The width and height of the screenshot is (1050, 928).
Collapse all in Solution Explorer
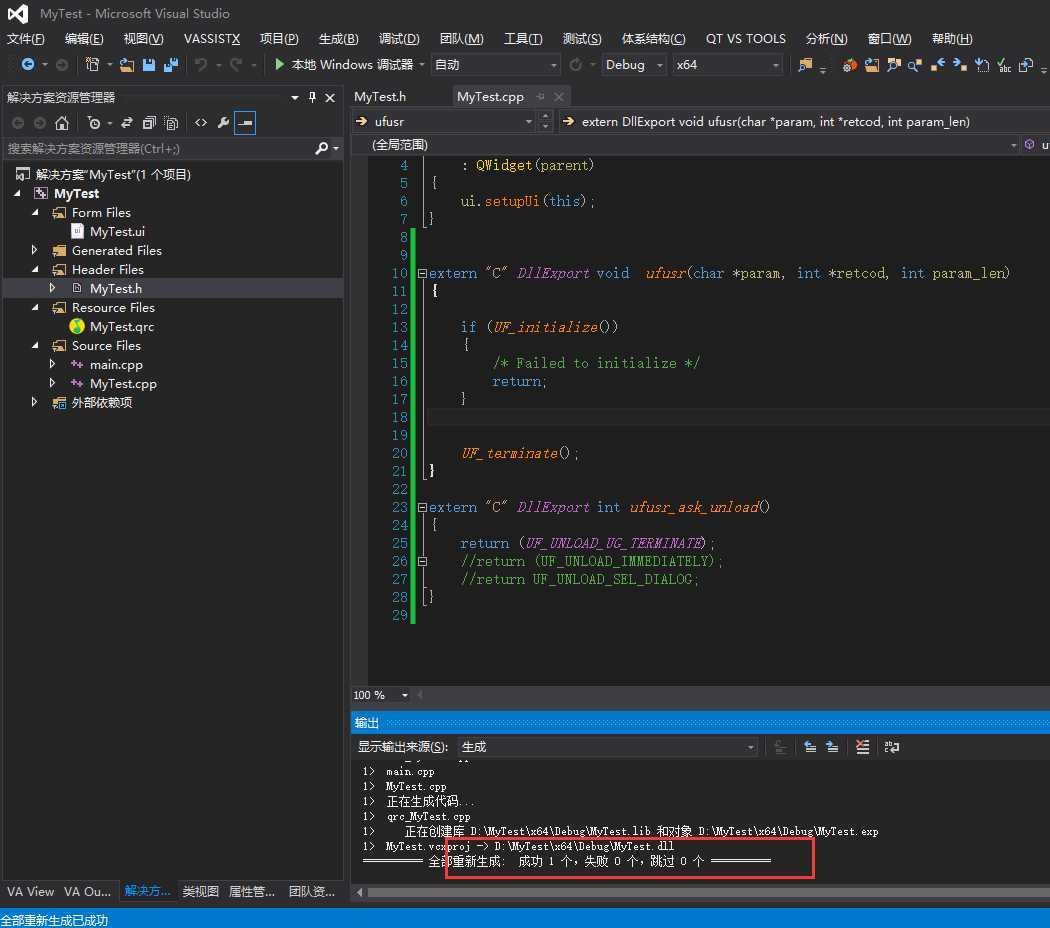click(149, 123)
